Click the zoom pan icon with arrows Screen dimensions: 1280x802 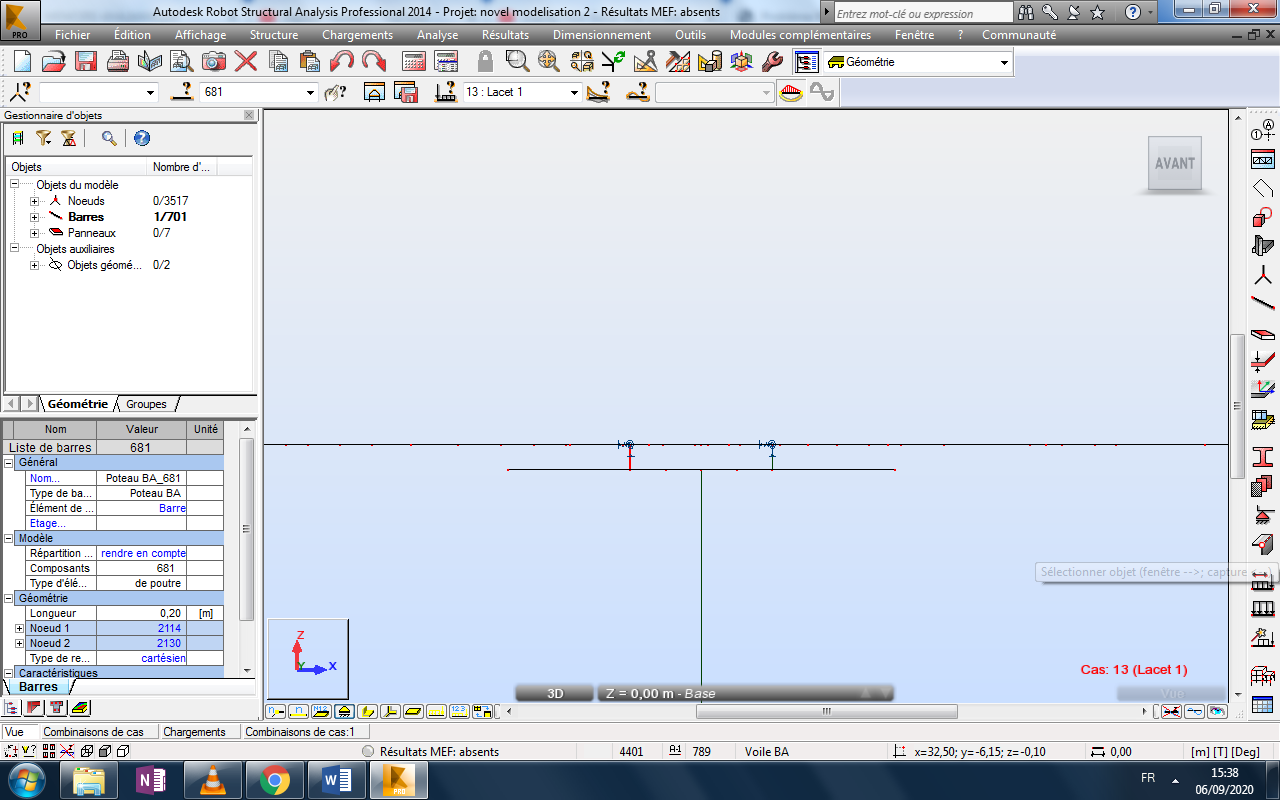tap(548, 61)
